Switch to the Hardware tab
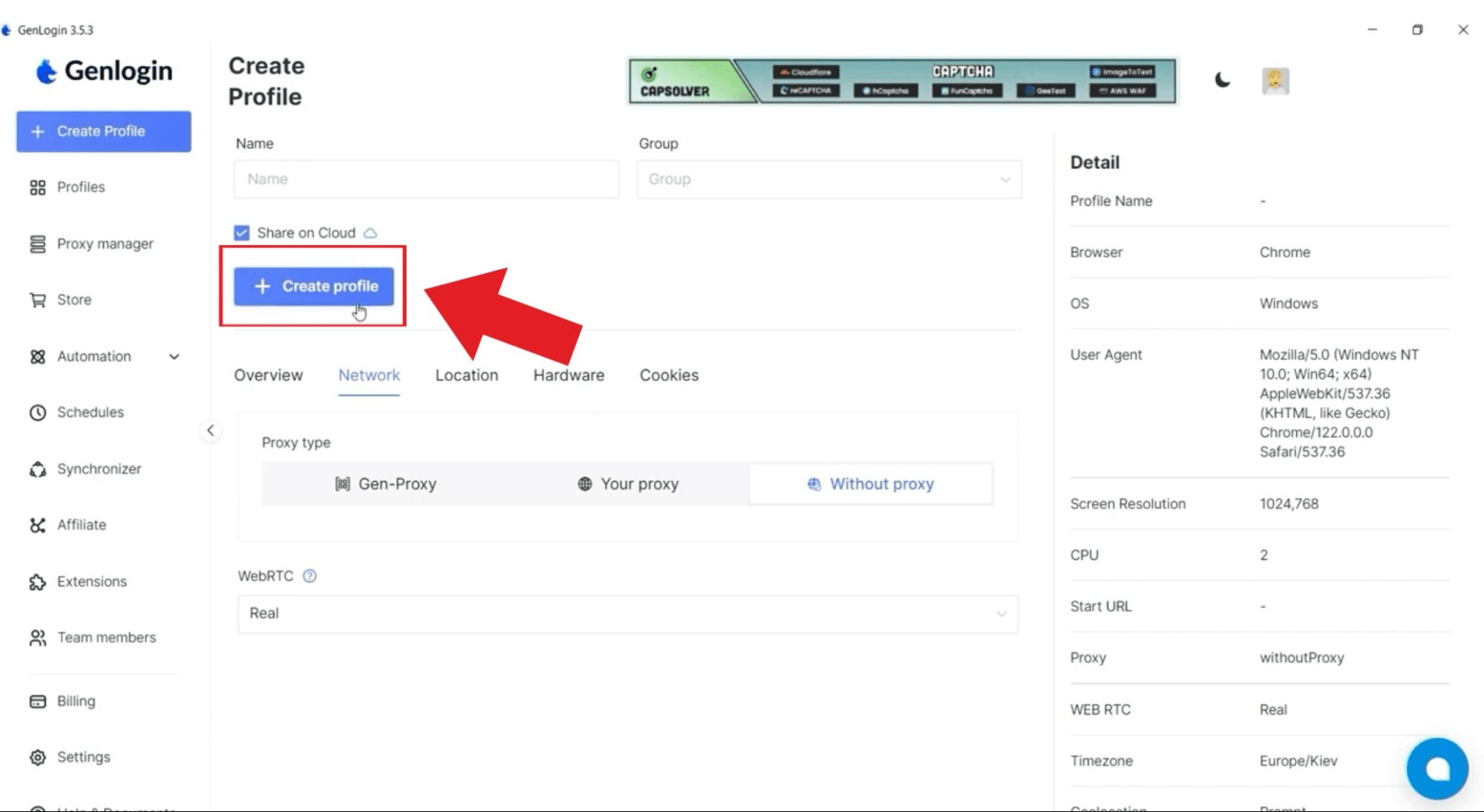1484x812 pixels. coord(569,376)
